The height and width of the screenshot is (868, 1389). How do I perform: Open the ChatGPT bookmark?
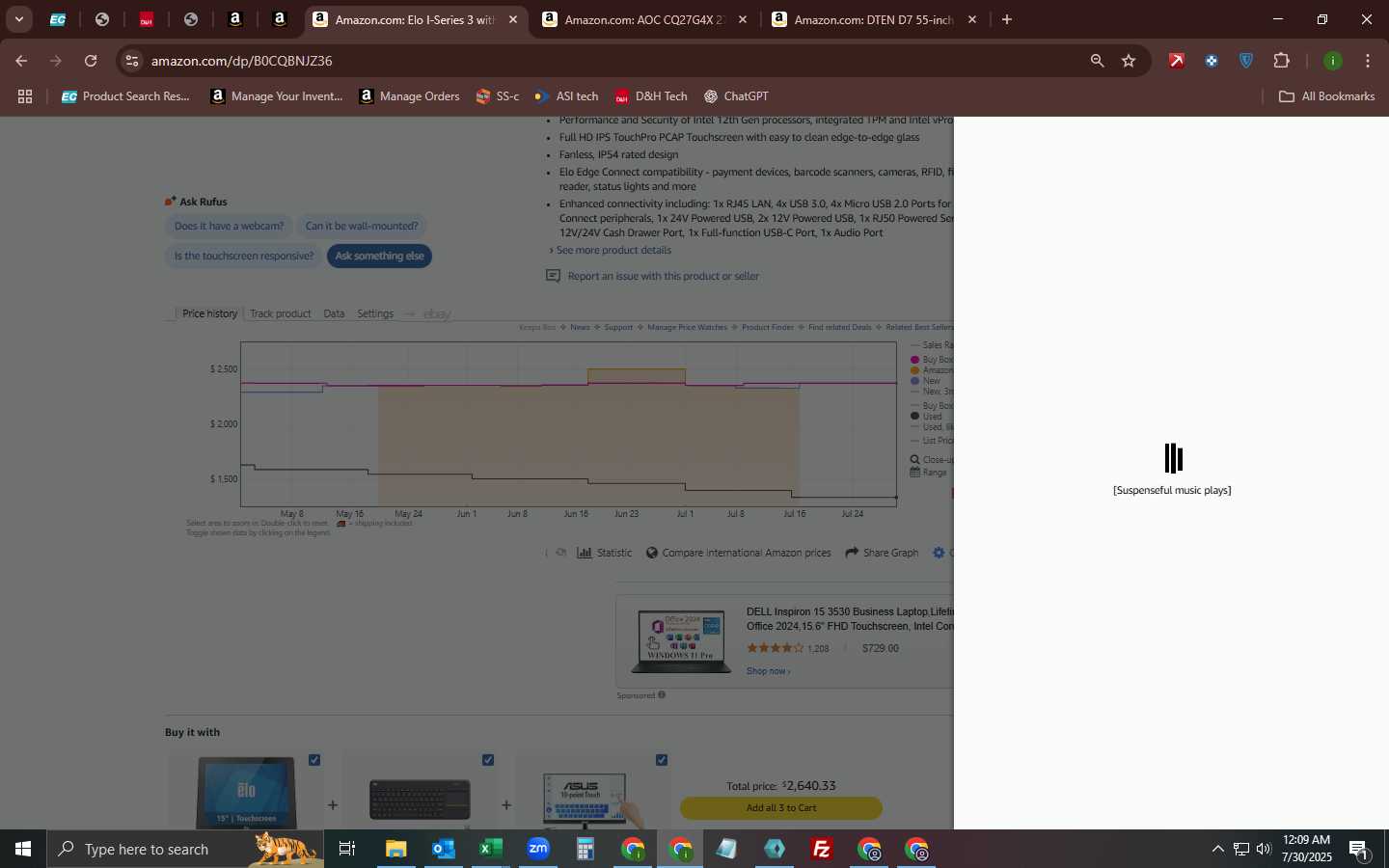(736, 96)
